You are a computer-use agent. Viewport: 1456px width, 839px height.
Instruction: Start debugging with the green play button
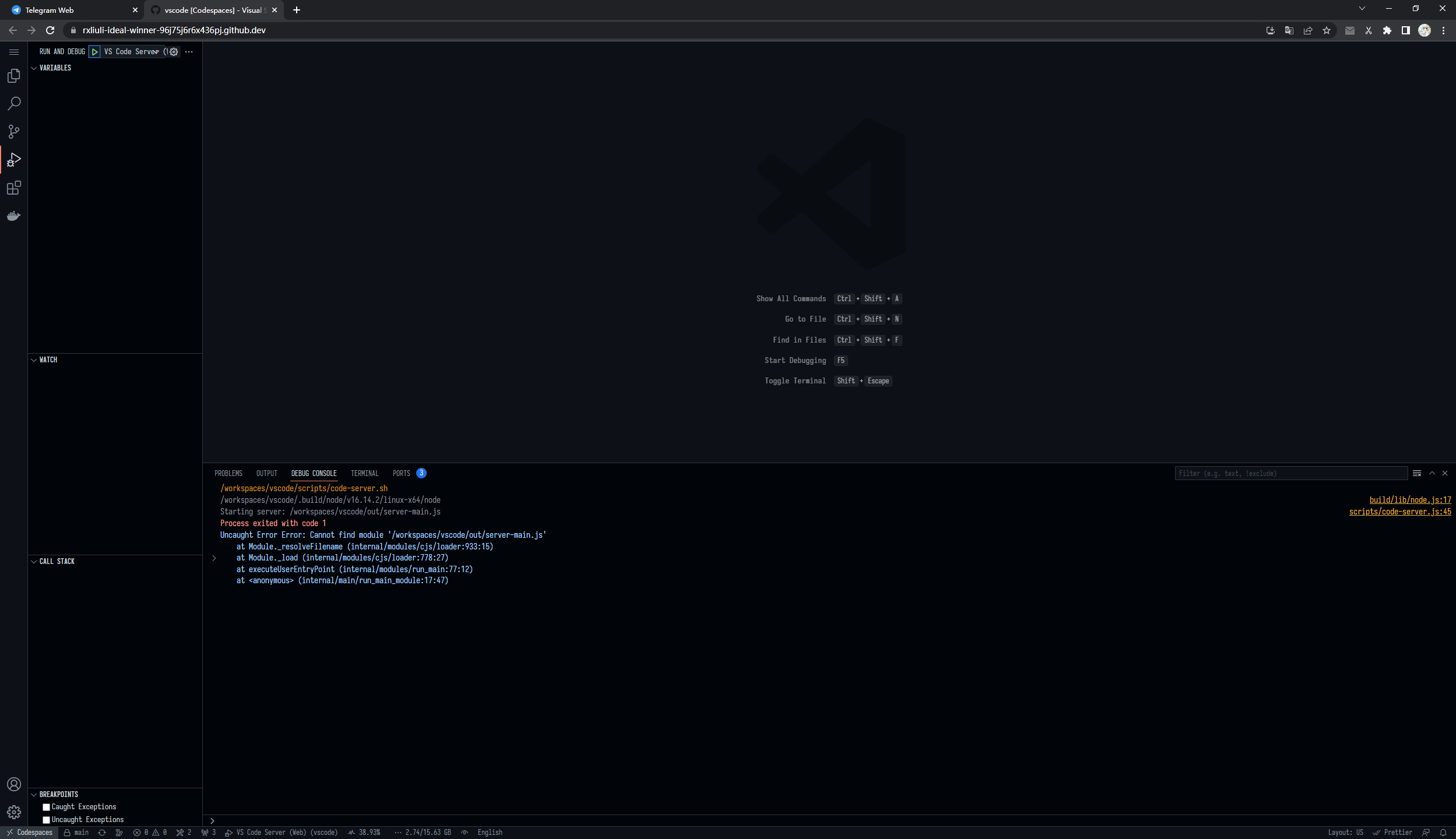click(94, 51)
